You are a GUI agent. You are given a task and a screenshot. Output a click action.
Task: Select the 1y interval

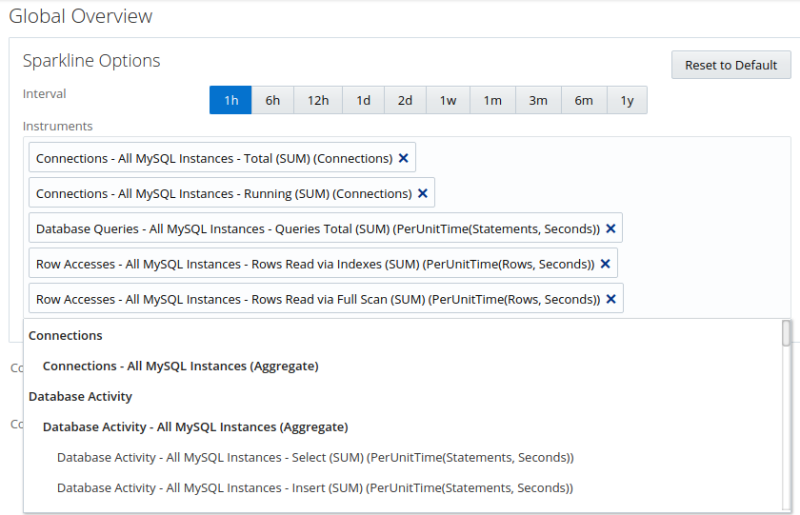(x=627, y=100)
